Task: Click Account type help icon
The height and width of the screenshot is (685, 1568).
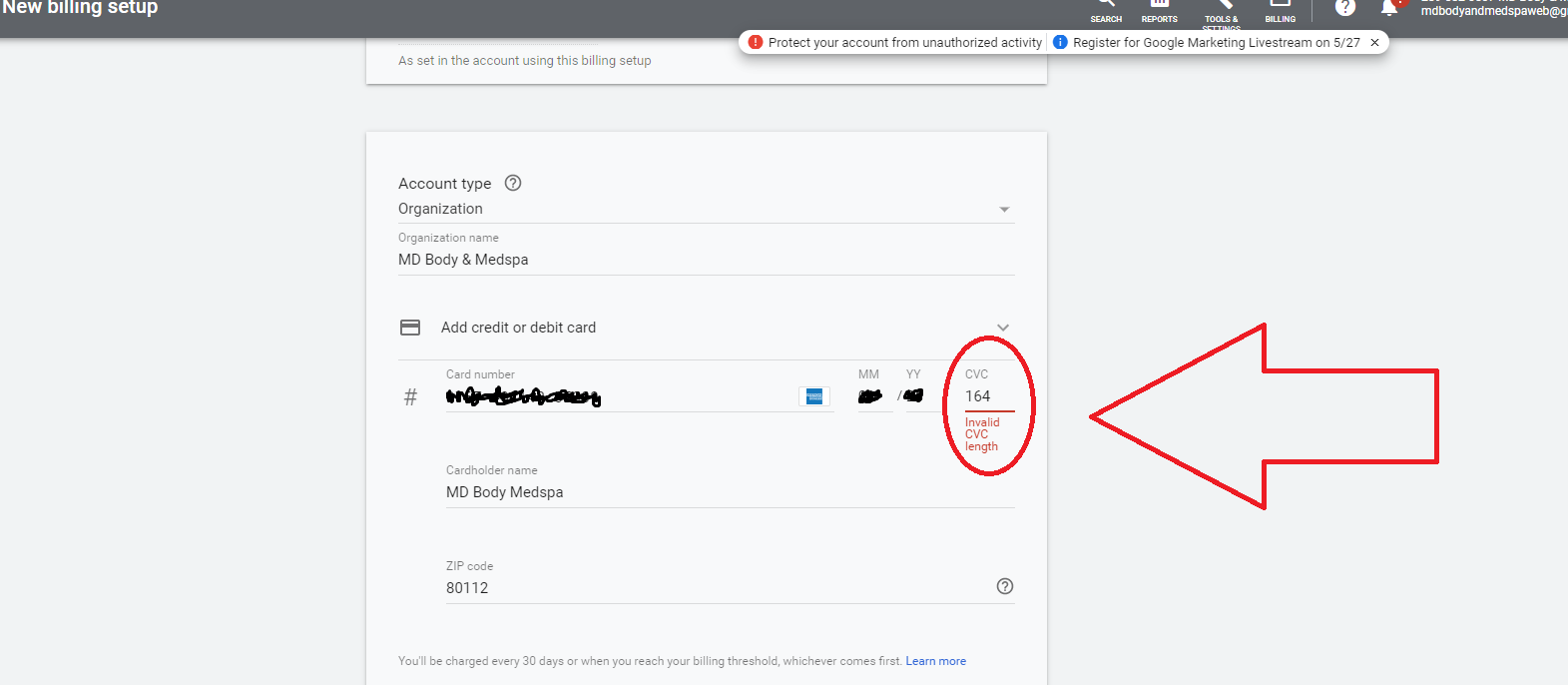Action: tap(513, 183)
